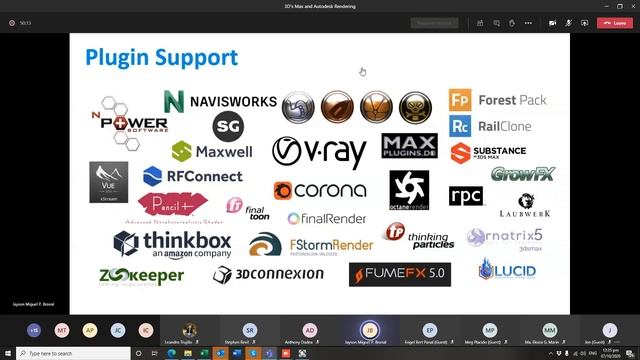The image size is (640, 360).
Task: Click the RailClone logo on slide
Action: 491,126
